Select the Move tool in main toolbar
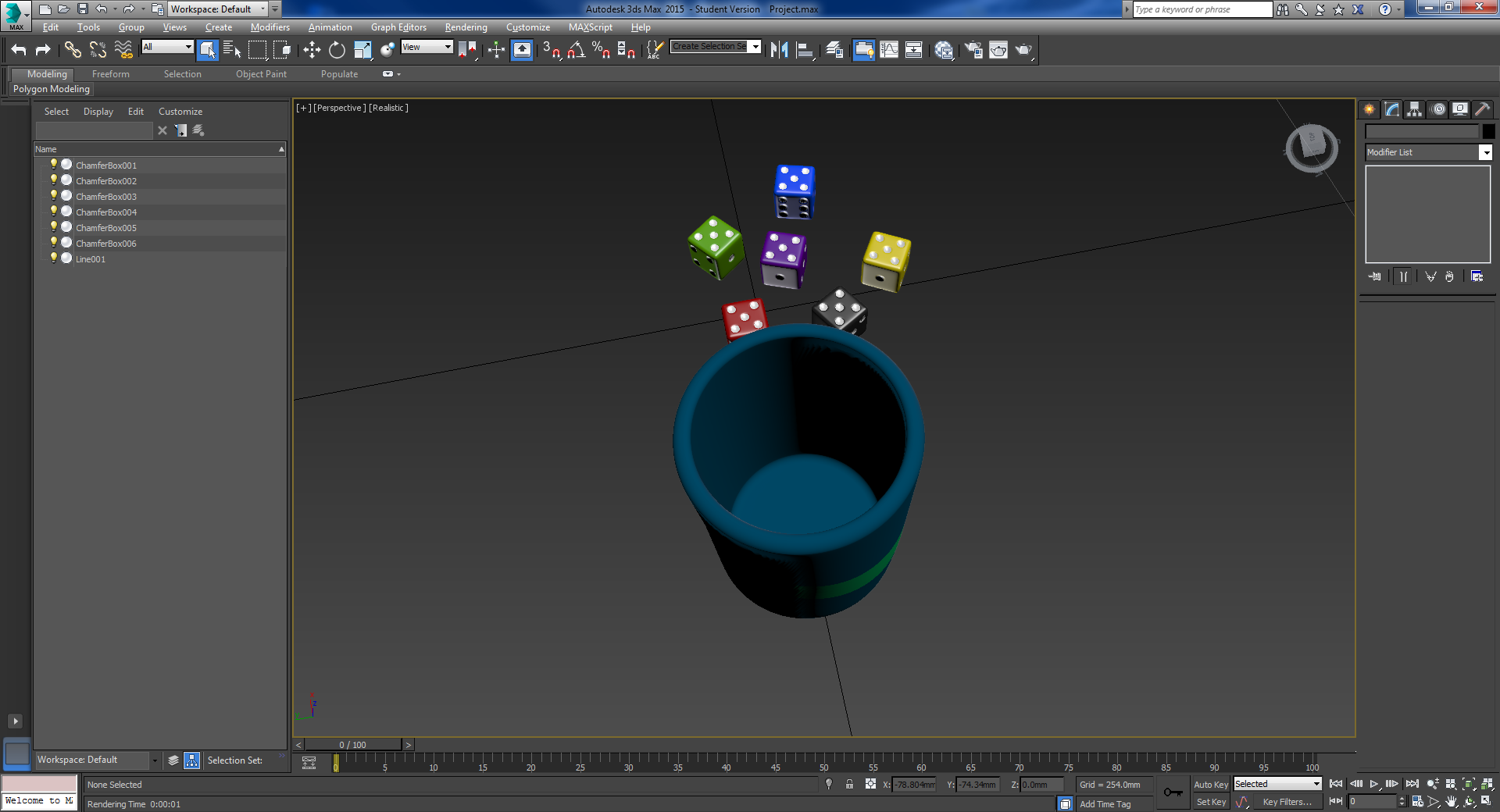 312,50
